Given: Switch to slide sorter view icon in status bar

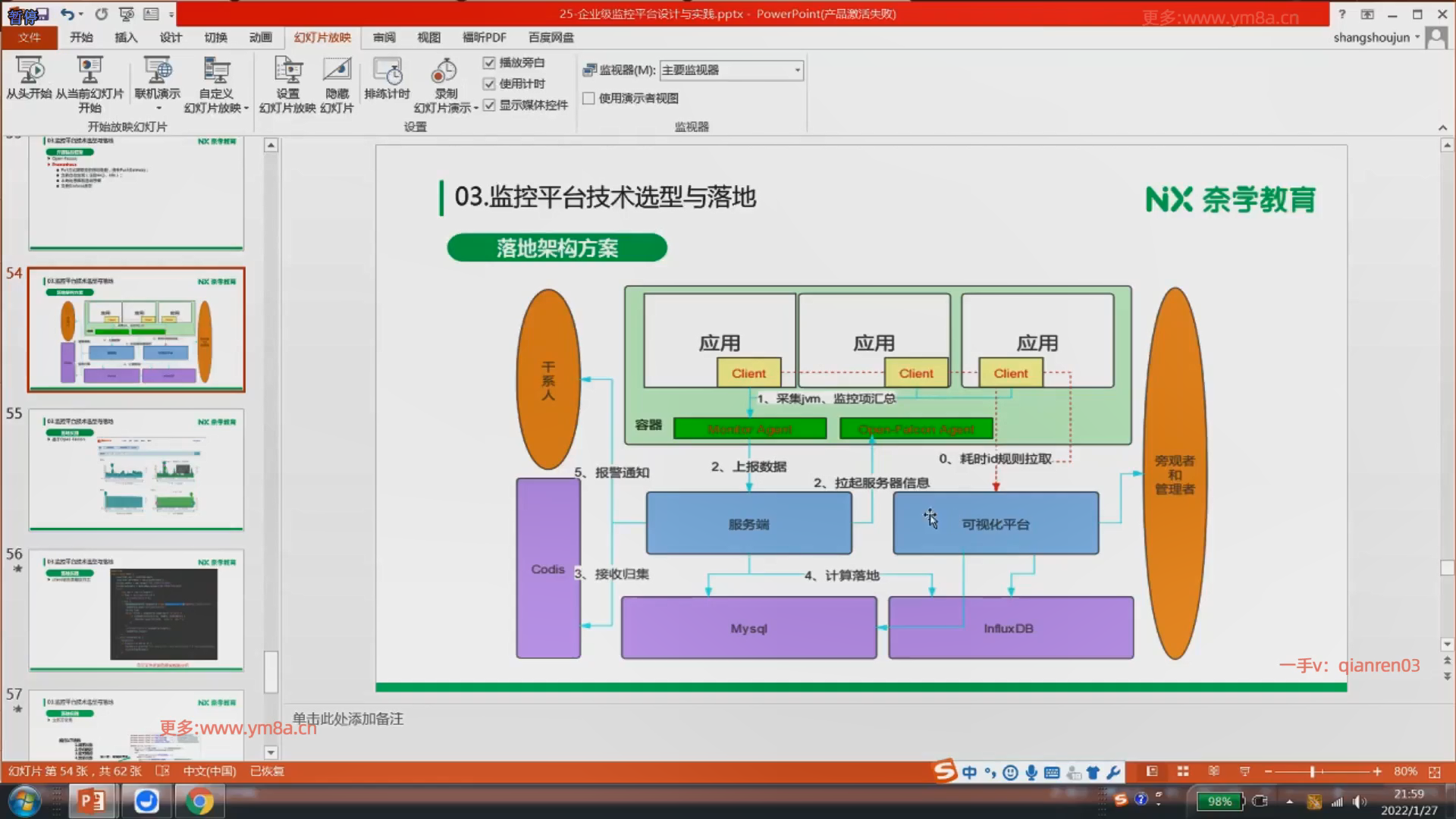Looking at the screenshot, I should coord(1182,771).
